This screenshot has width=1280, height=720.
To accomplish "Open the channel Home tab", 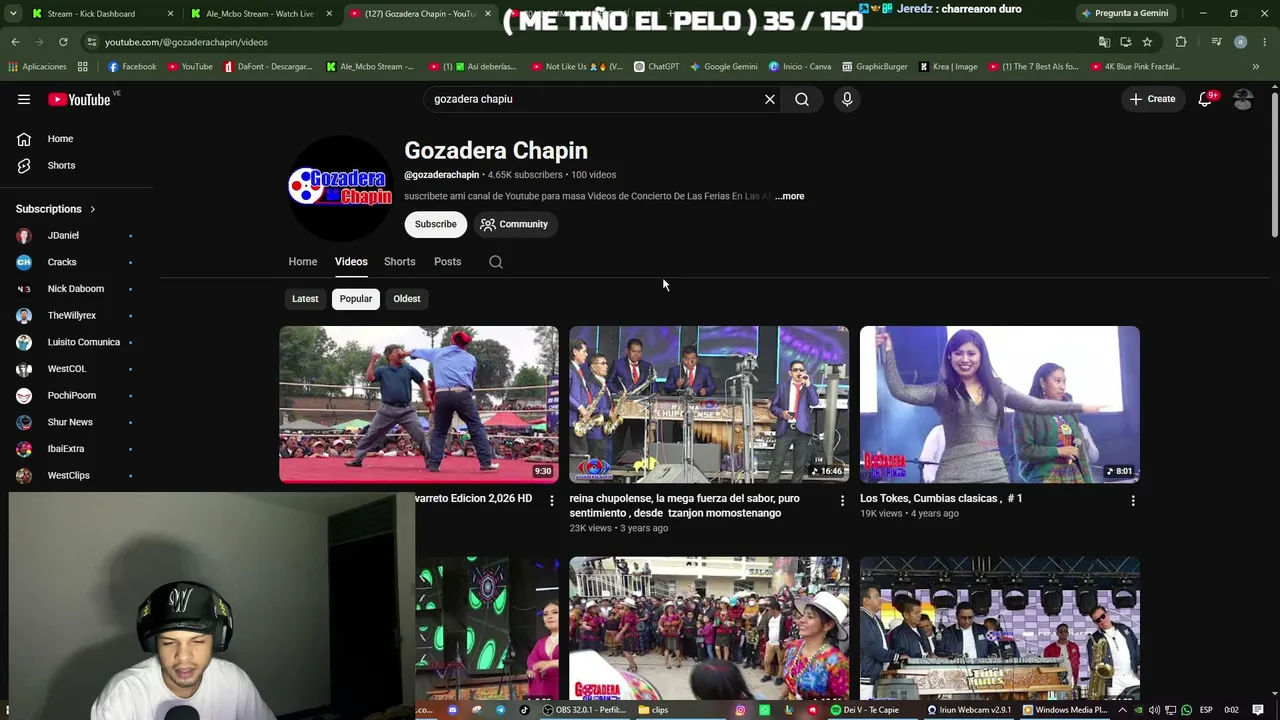I will [x=303, y=262].
